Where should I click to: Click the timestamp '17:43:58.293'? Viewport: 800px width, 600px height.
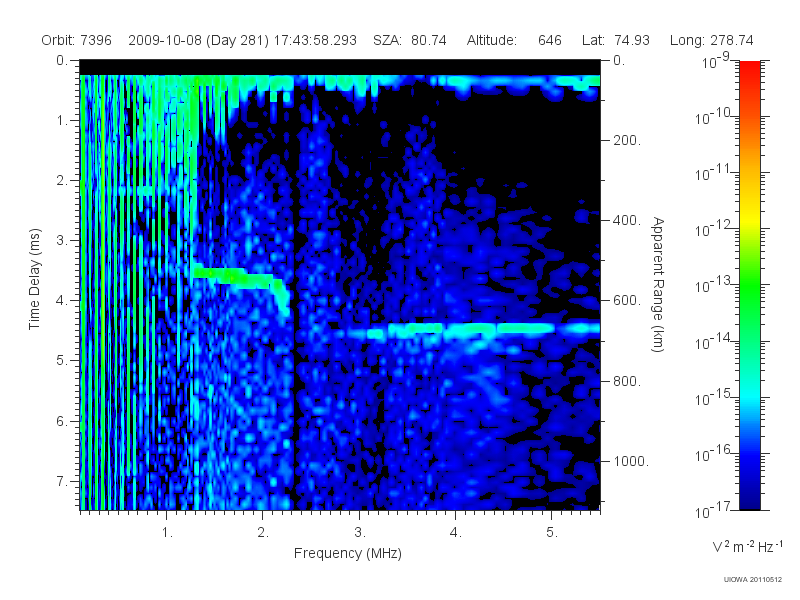click(315, 40)
